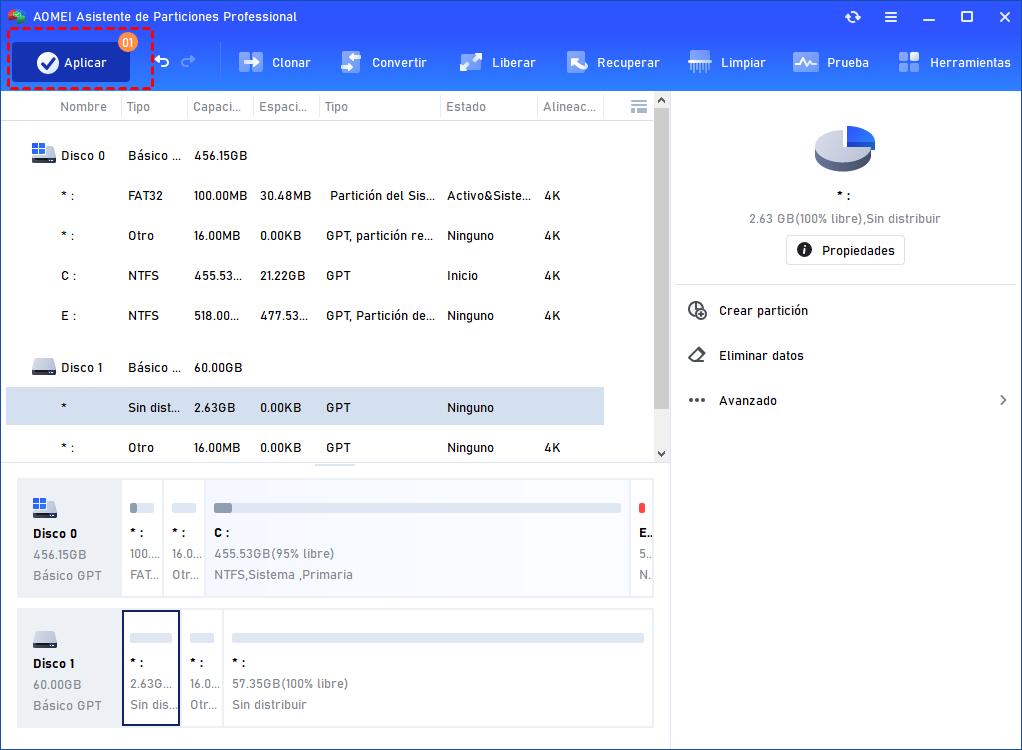Open the Convertir tool
Image resolution: width=1022 pixels, height=750 pixels.
tap(383, 63)
